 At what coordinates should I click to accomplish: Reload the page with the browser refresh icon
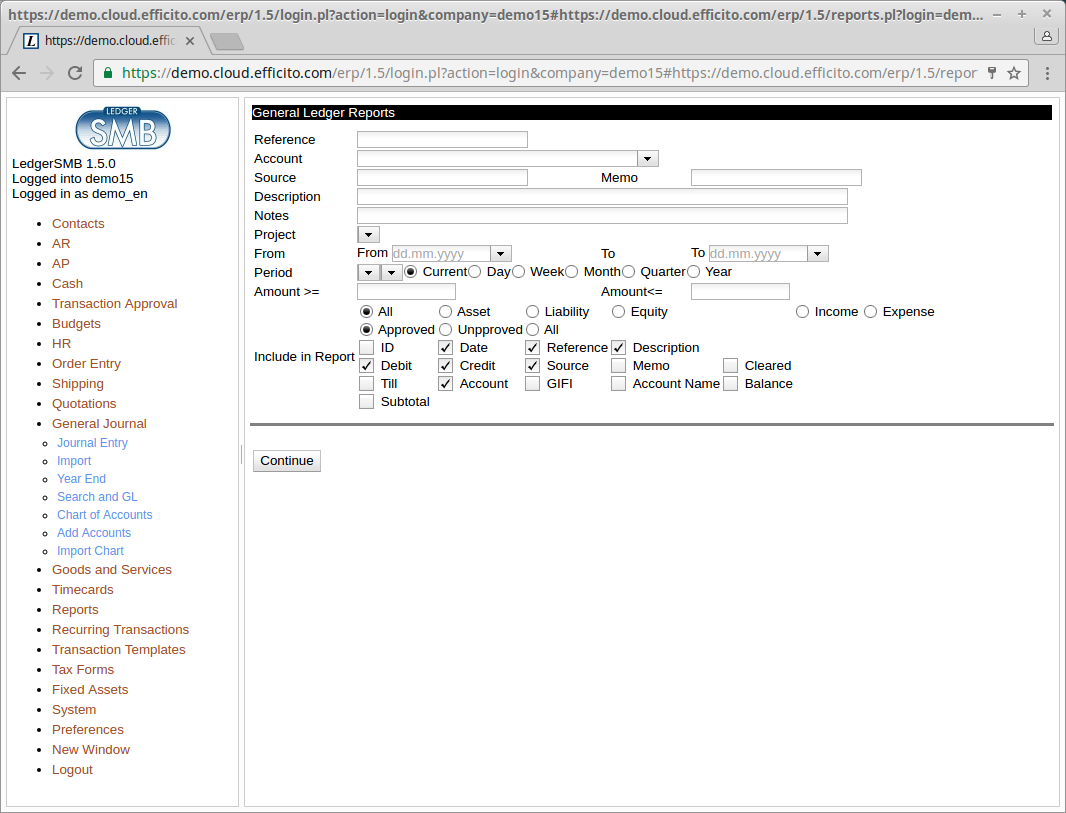[x=75, y=73]
